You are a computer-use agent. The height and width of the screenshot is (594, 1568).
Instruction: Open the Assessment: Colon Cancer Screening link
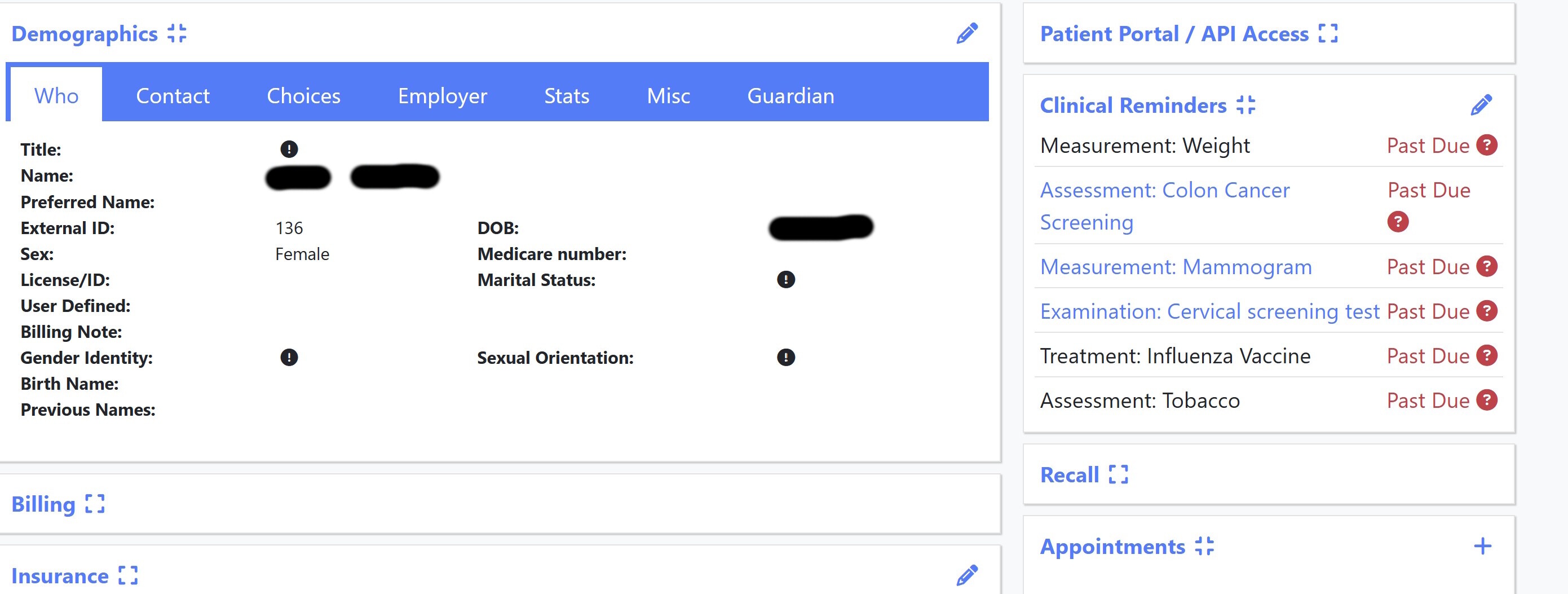(1164, 206)
